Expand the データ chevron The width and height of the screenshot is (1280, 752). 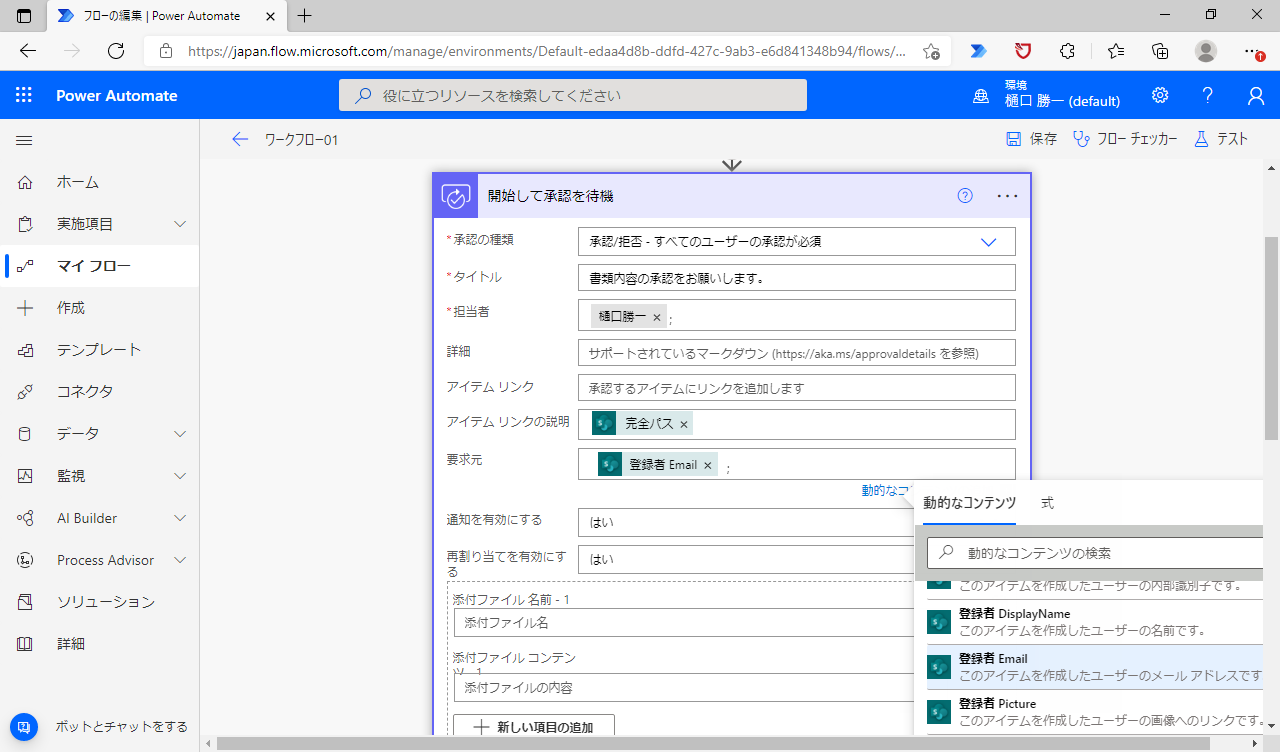click(x=180, y=434)
